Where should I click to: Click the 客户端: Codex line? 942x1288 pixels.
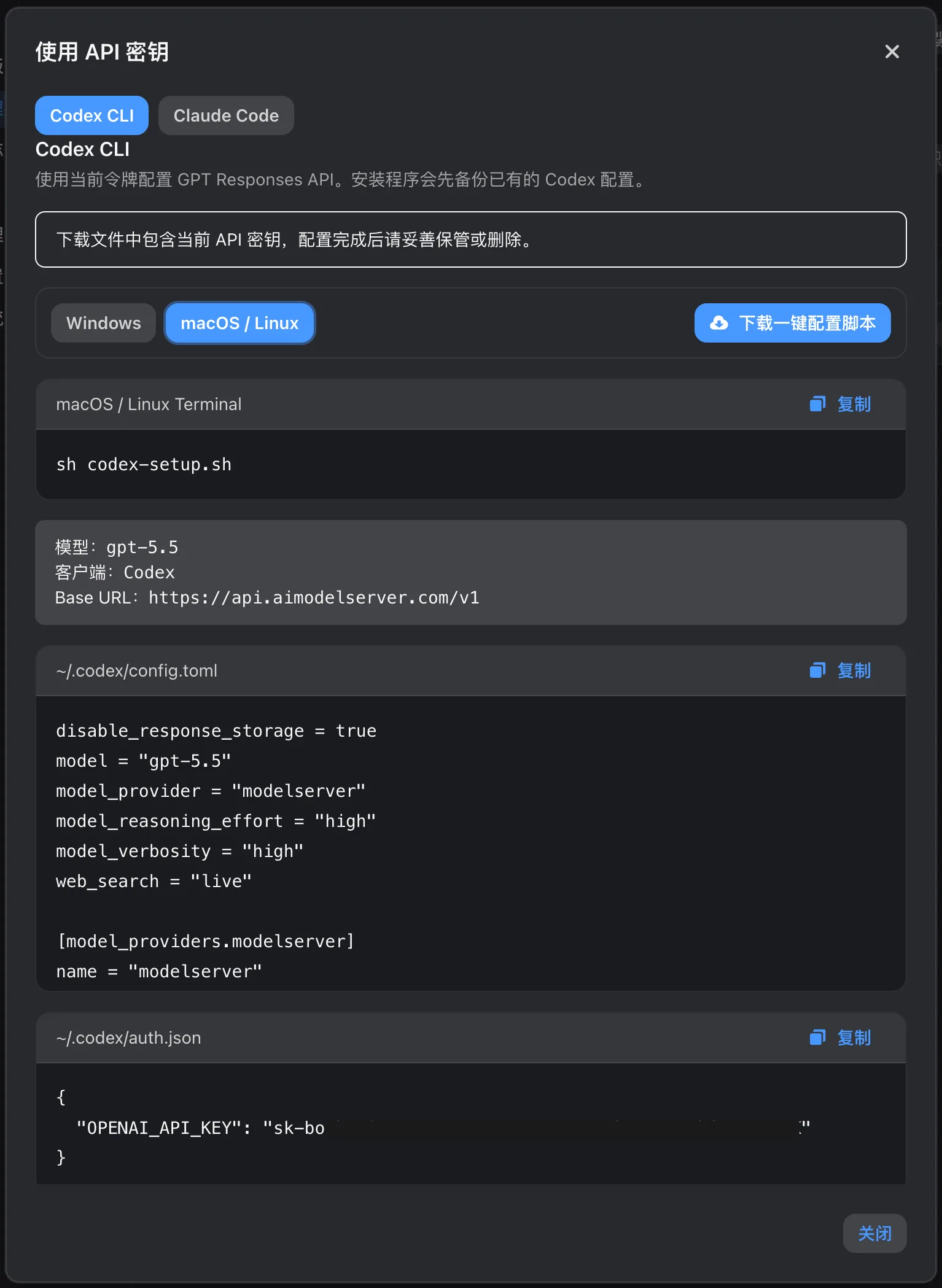click(115, 572)
